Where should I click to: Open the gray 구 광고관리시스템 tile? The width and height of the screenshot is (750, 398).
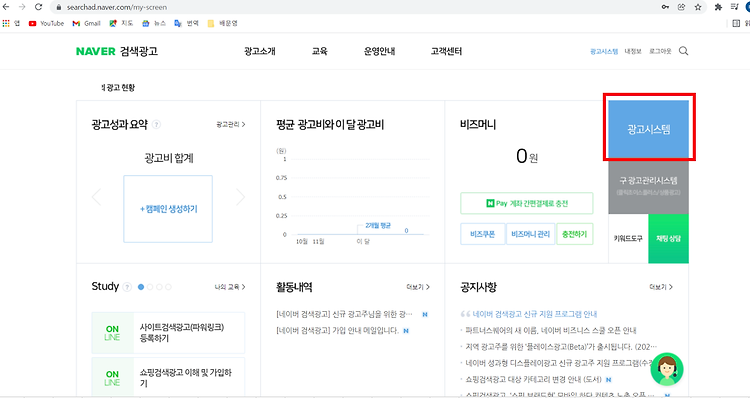click(x=649, y=186)
